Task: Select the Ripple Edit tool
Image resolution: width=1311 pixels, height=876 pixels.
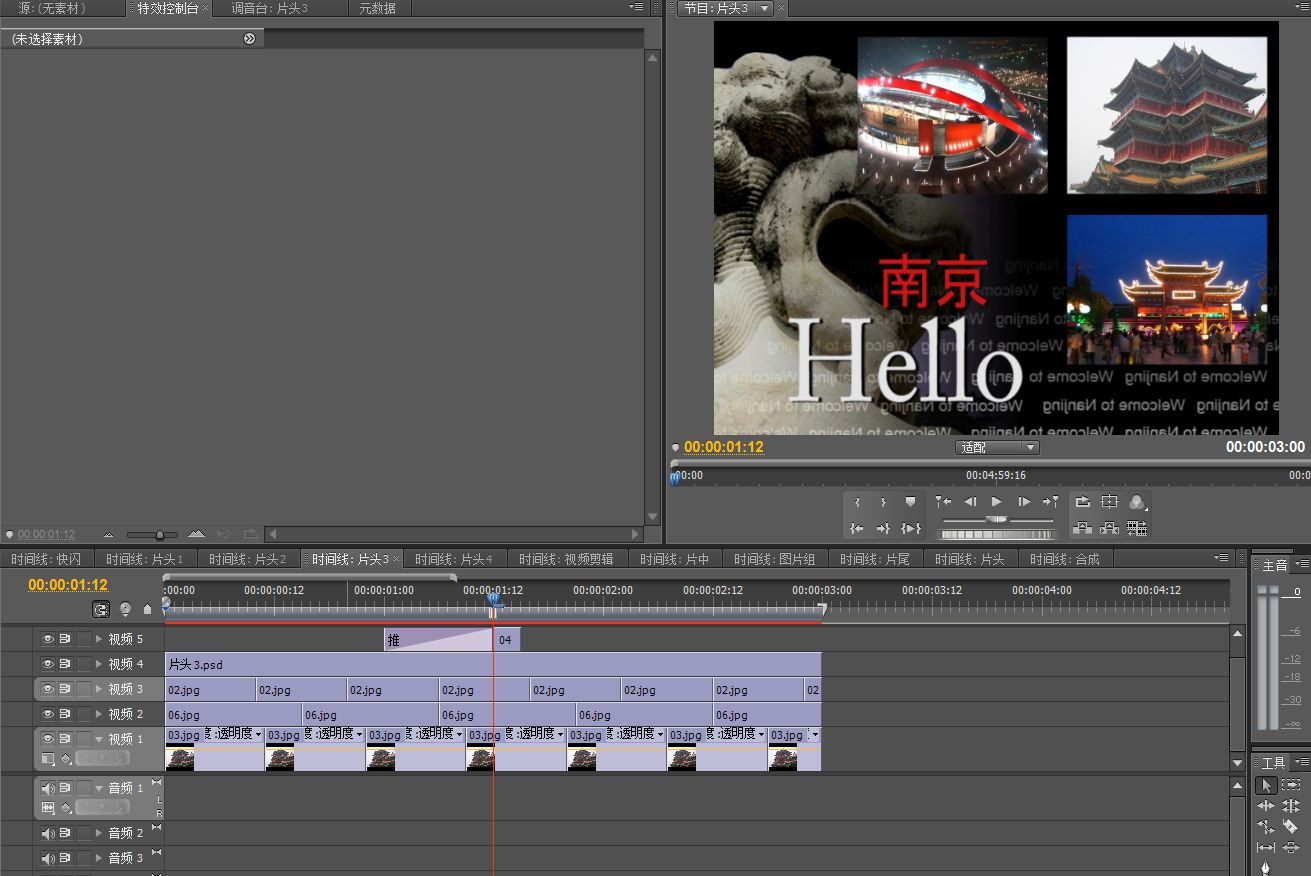Action: (x=1266, y=806)
